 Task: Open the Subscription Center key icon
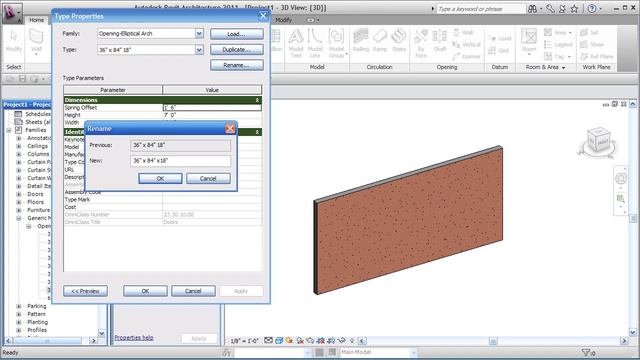(550, 9)
